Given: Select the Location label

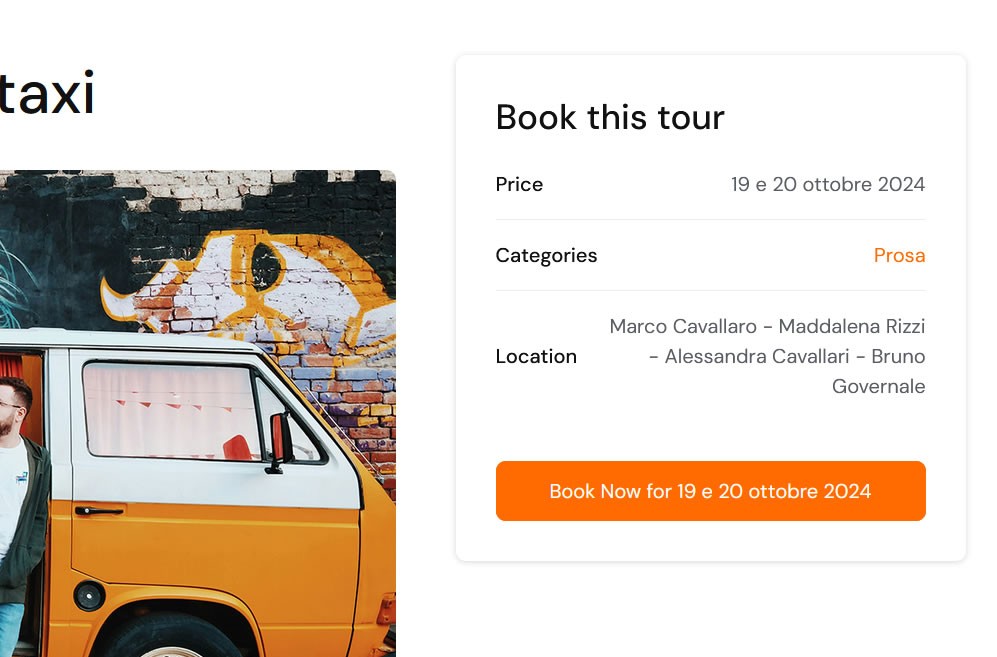Looking at the screenshot, I should (536, 356).
